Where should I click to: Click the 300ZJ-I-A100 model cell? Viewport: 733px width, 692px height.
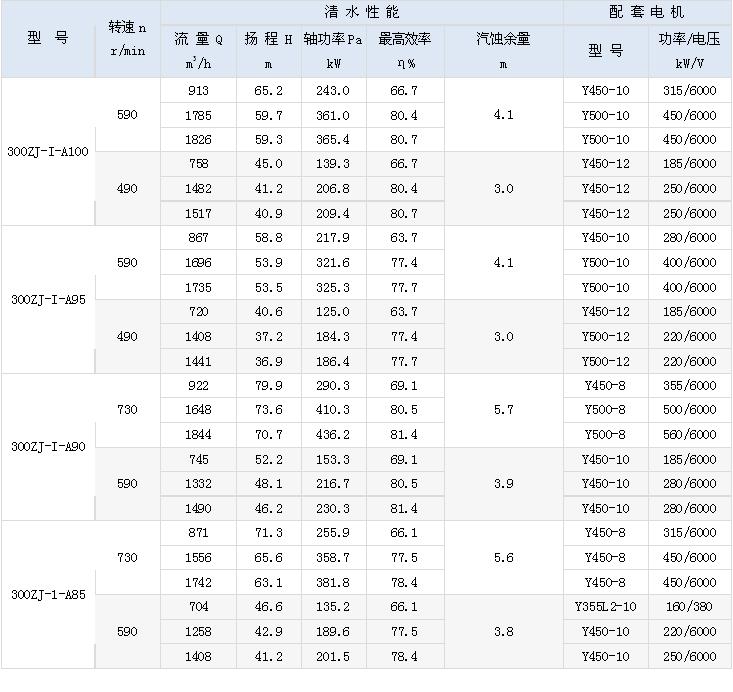point(48,152)
